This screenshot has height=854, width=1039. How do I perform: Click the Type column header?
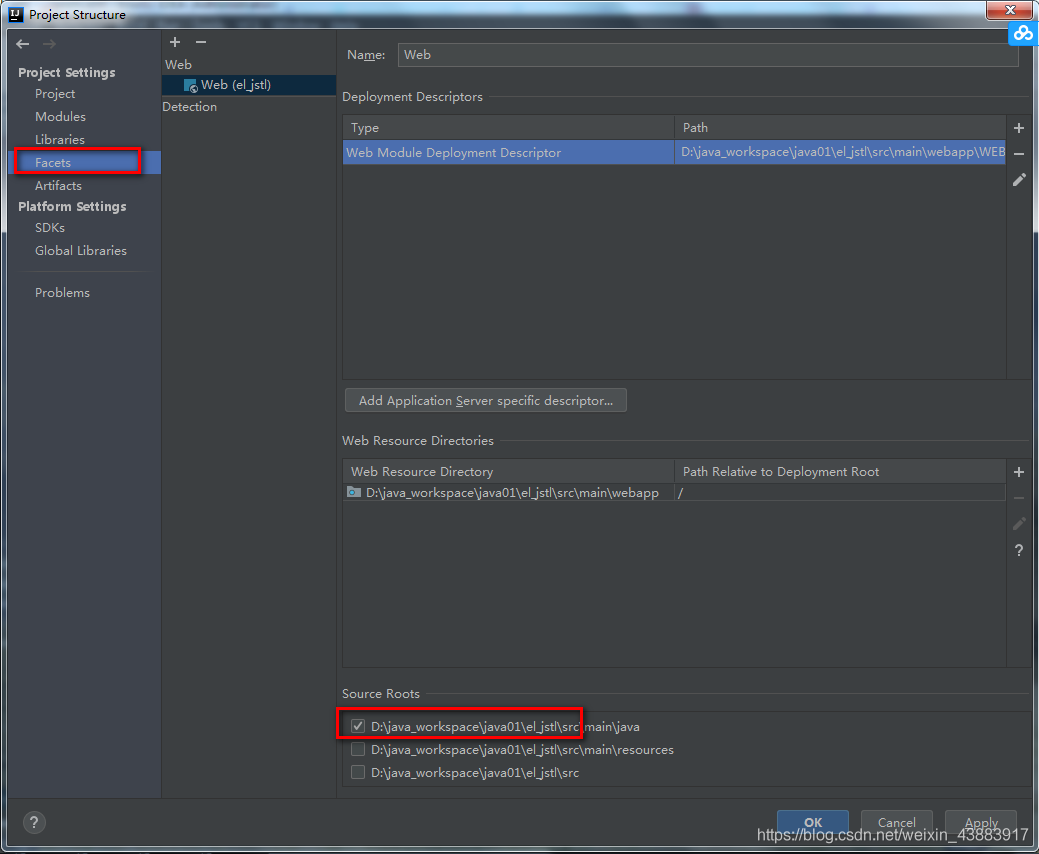pyautogui.click(x=508, y=128)
